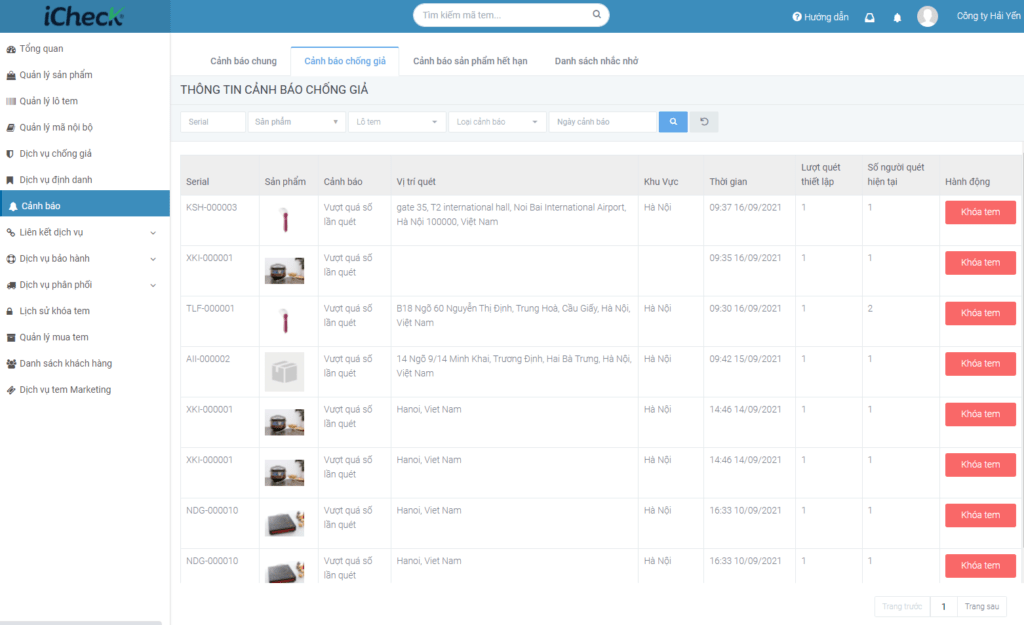The width and height of the screenshot is (1024, 625).
Task: Open the Lô tem filter dropdown
Action: tap(397, 121)
